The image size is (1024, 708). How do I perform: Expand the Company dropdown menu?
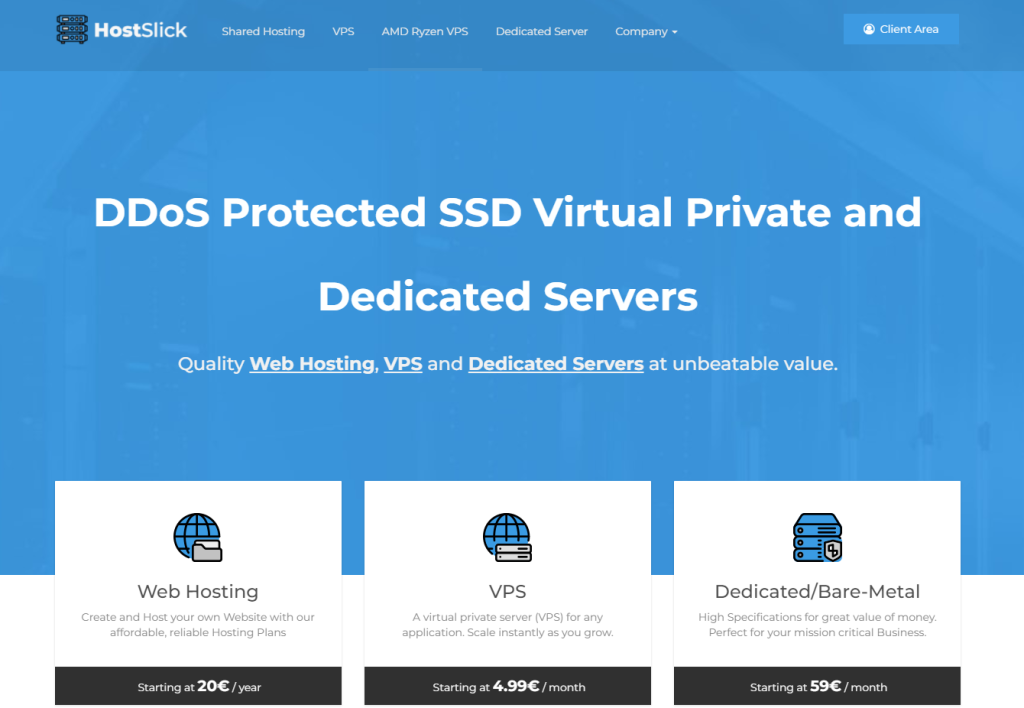(646, 32)
